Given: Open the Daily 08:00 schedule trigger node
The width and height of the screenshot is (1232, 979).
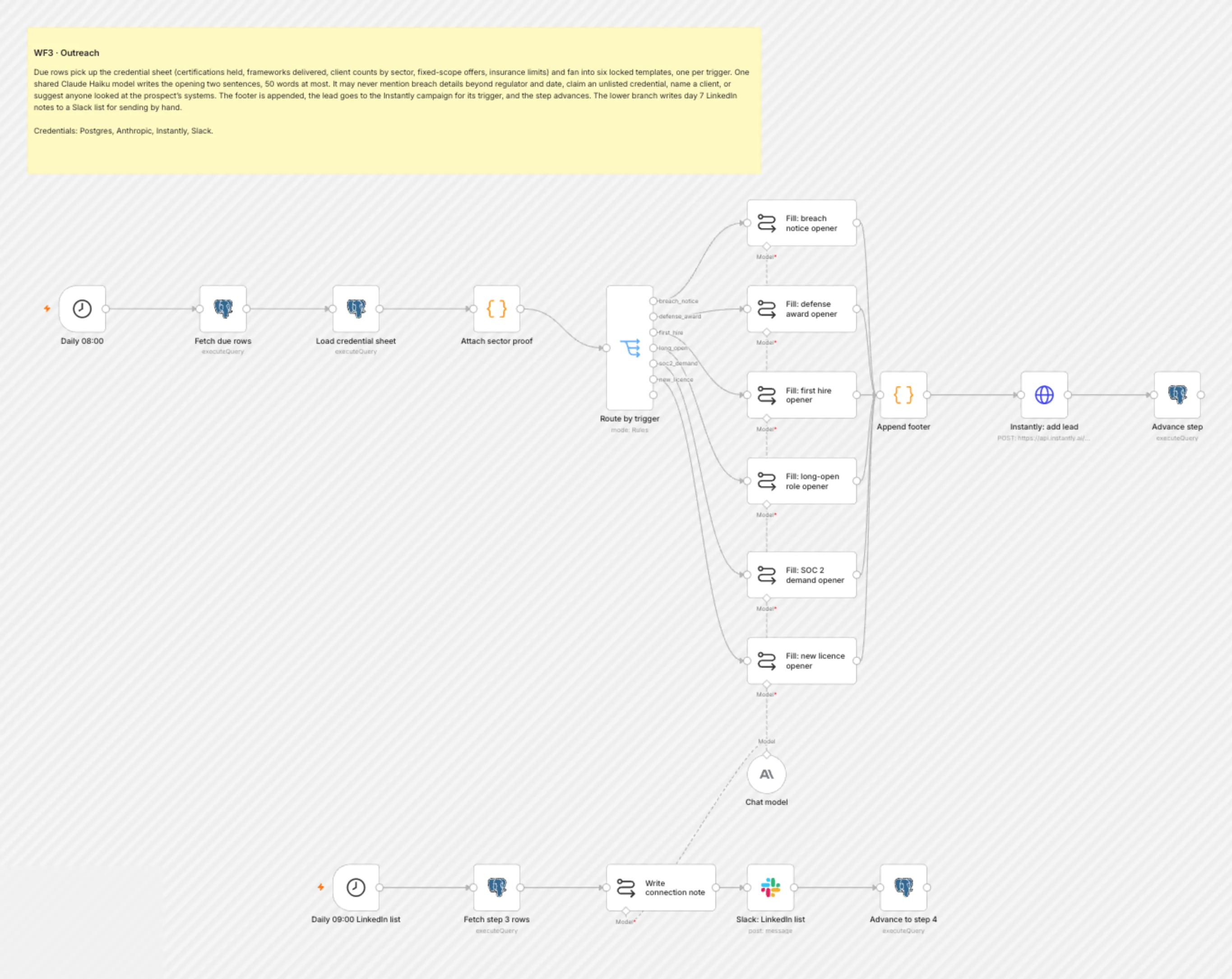Looking at the screenshot, I should point(82,309).
